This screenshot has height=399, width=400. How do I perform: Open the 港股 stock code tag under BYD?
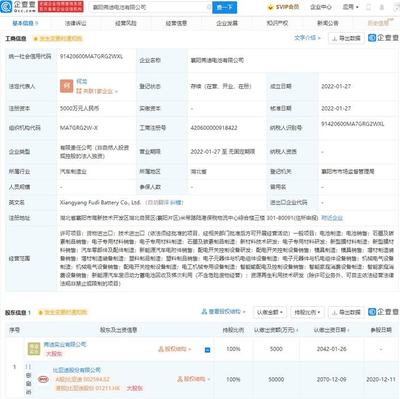(x=87, y=388)
